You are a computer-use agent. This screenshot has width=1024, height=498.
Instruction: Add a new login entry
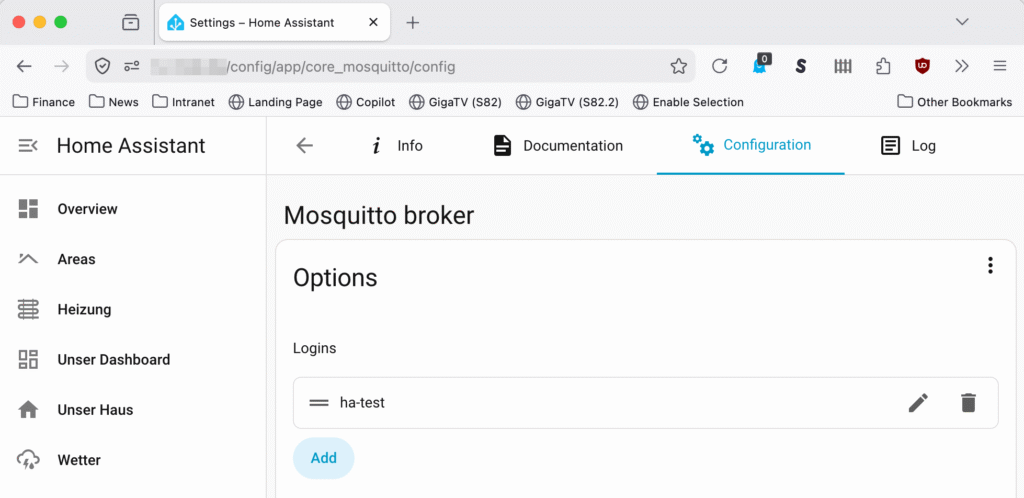(x=323, y=458)
